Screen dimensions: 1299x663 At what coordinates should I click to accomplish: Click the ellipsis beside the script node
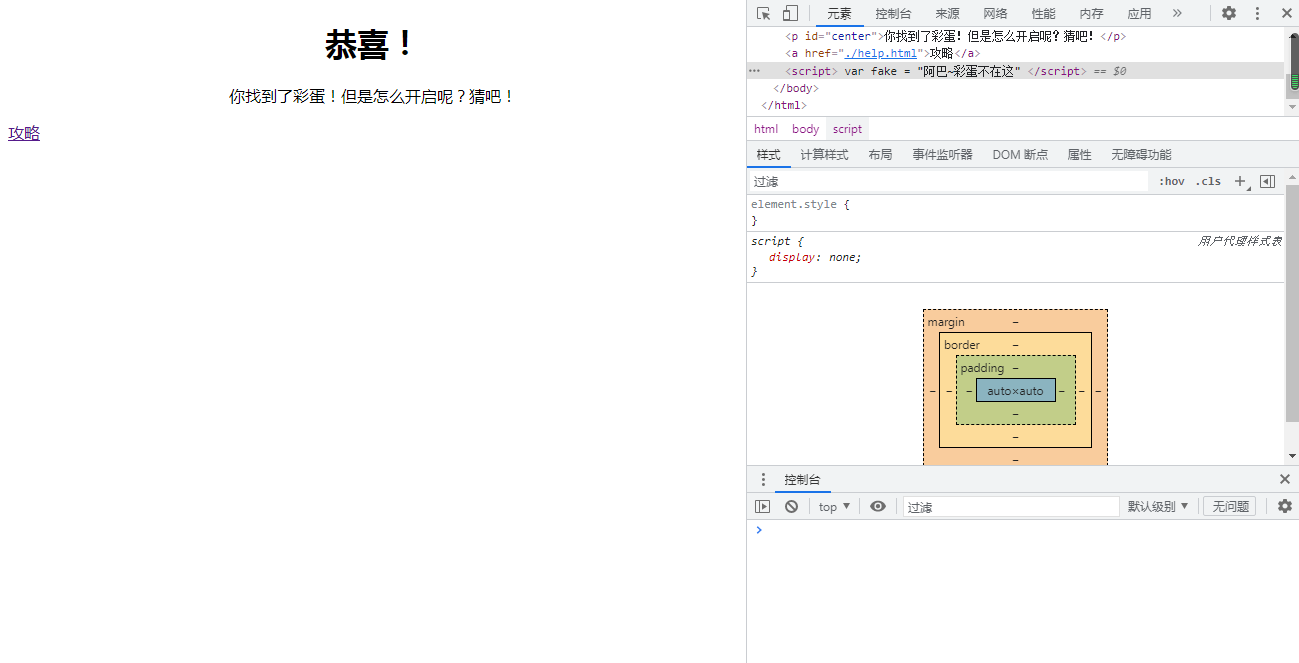[x=754, y=71]
